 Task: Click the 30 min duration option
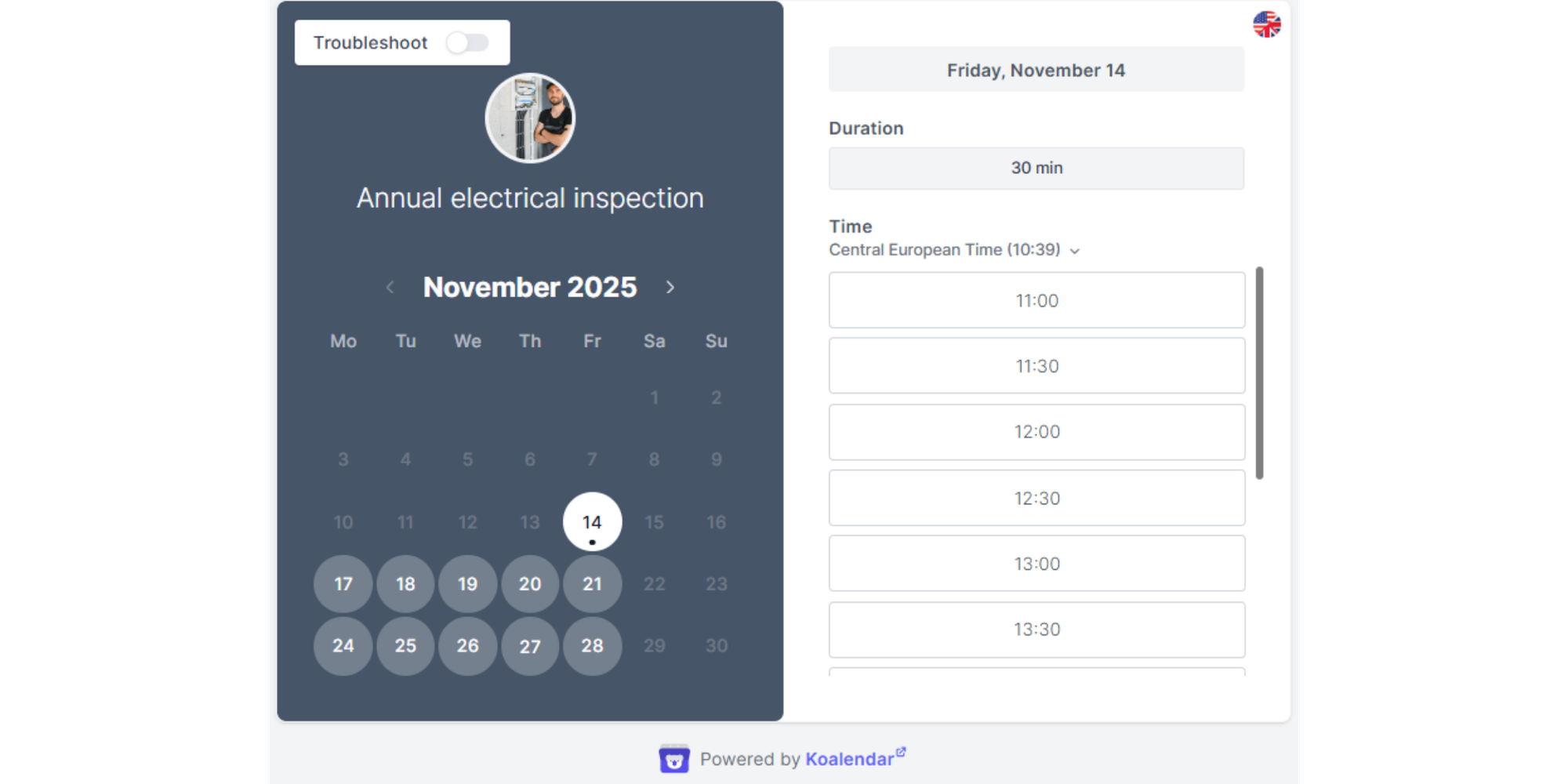1036,168
